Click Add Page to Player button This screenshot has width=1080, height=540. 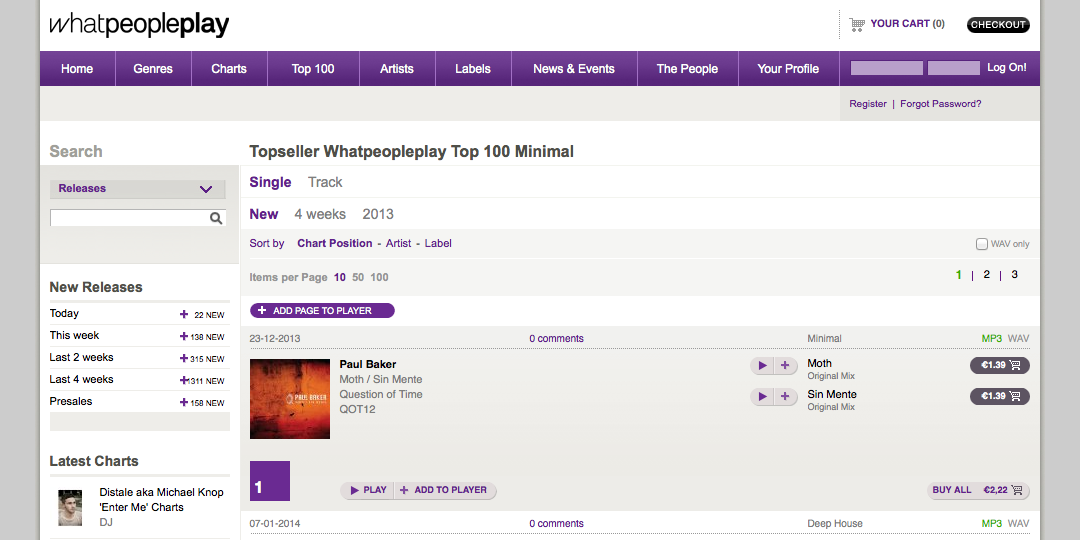pos(322,311)
